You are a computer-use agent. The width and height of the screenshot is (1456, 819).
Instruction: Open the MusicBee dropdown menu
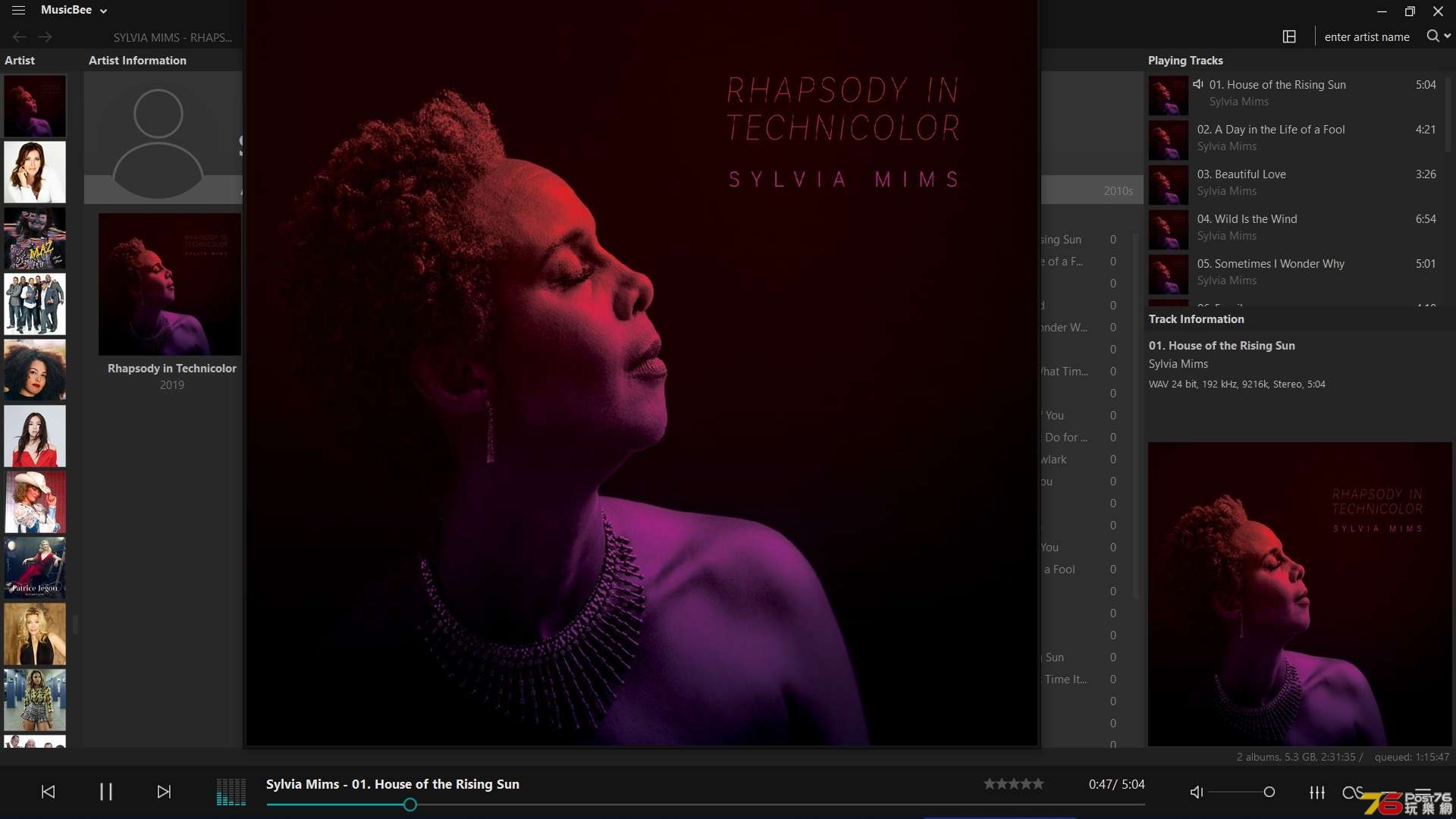click(74, 10)
